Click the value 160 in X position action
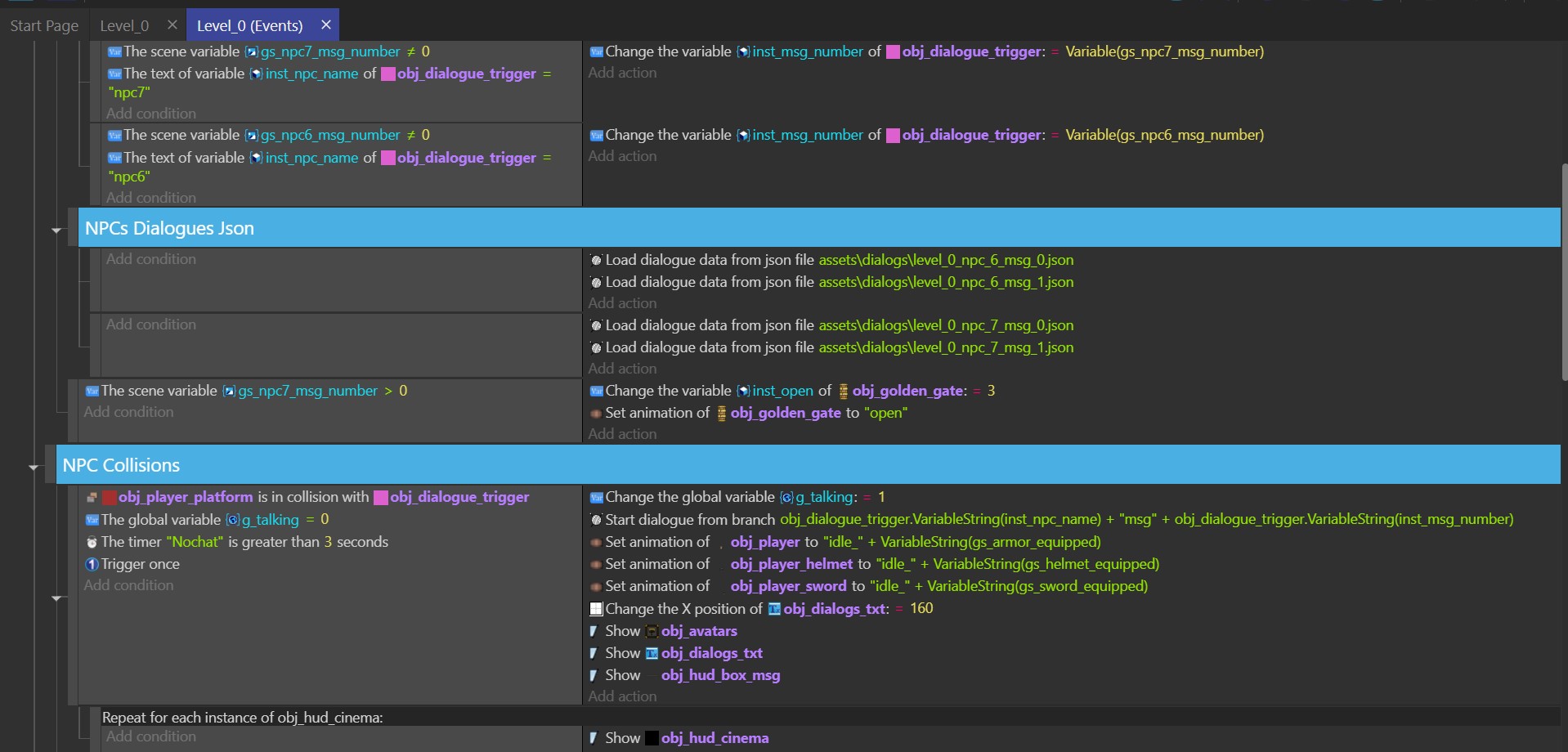 tap(921, 608)
